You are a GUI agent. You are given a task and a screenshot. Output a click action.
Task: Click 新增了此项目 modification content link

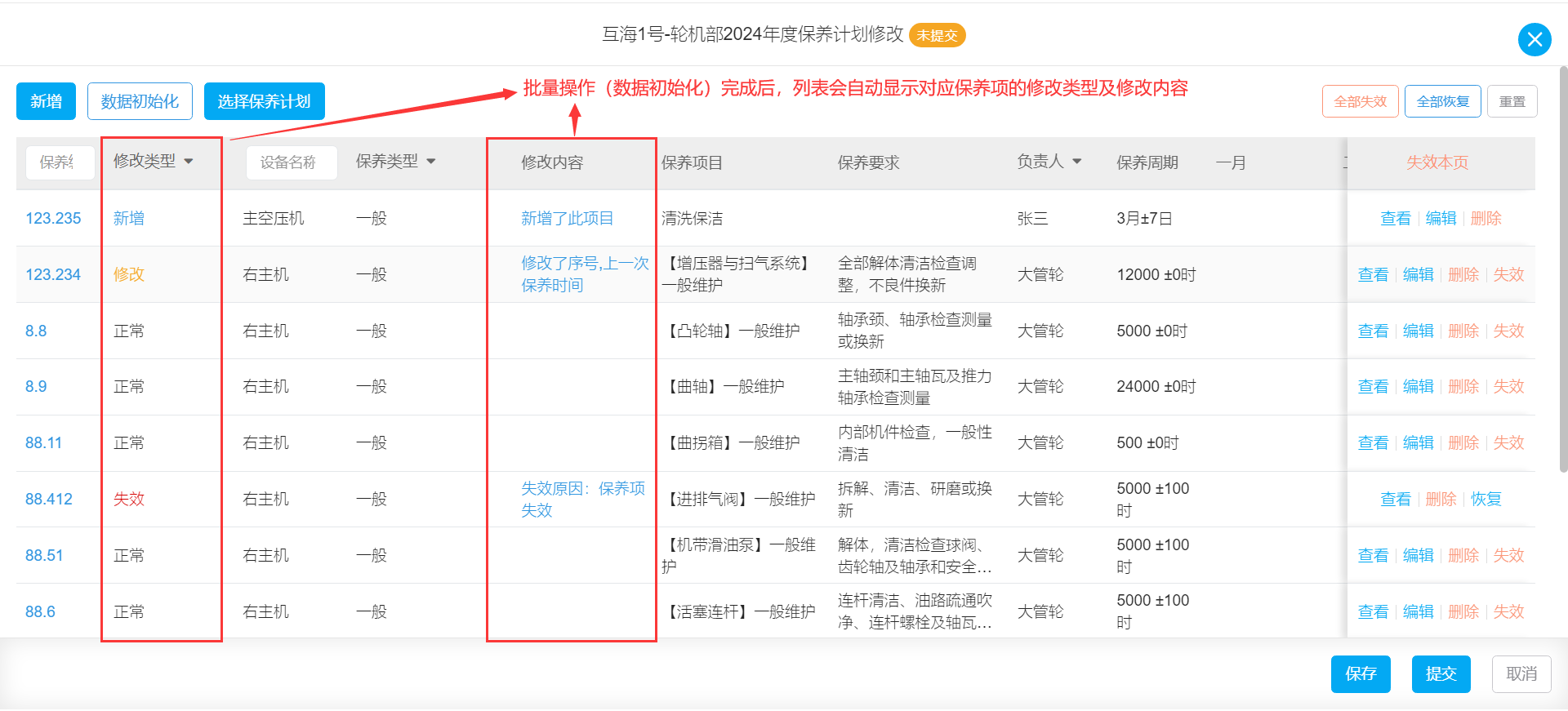coord(568,218)
